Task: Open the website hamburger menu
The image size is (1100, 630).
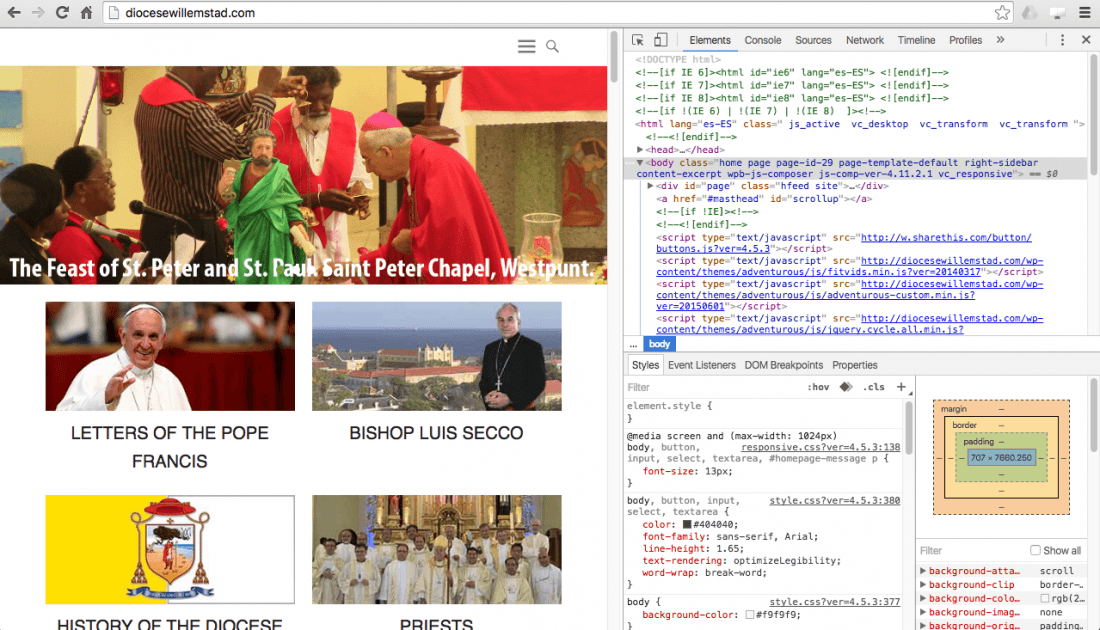Action: point(527,46)
